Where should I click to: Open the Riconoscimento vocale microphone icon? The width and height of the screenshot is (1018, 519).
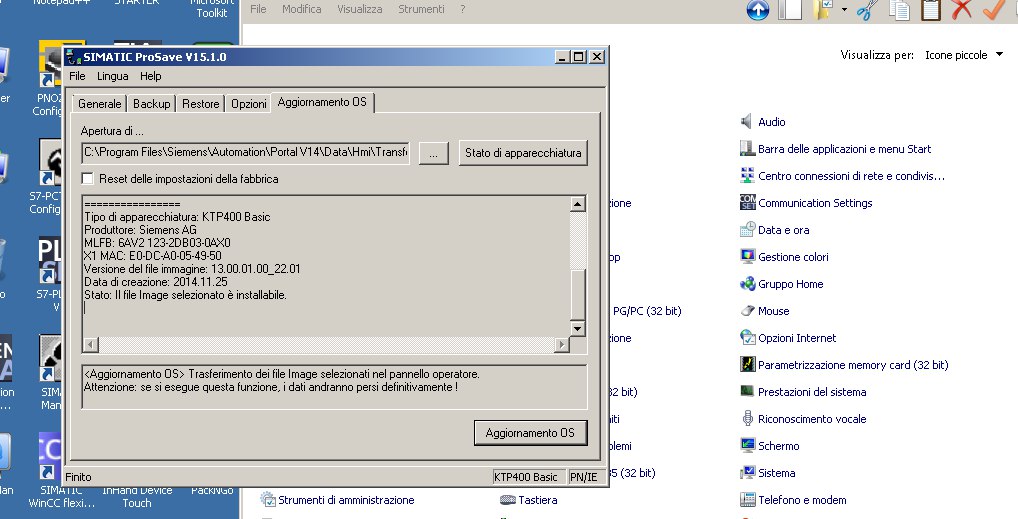coord(747,418)
